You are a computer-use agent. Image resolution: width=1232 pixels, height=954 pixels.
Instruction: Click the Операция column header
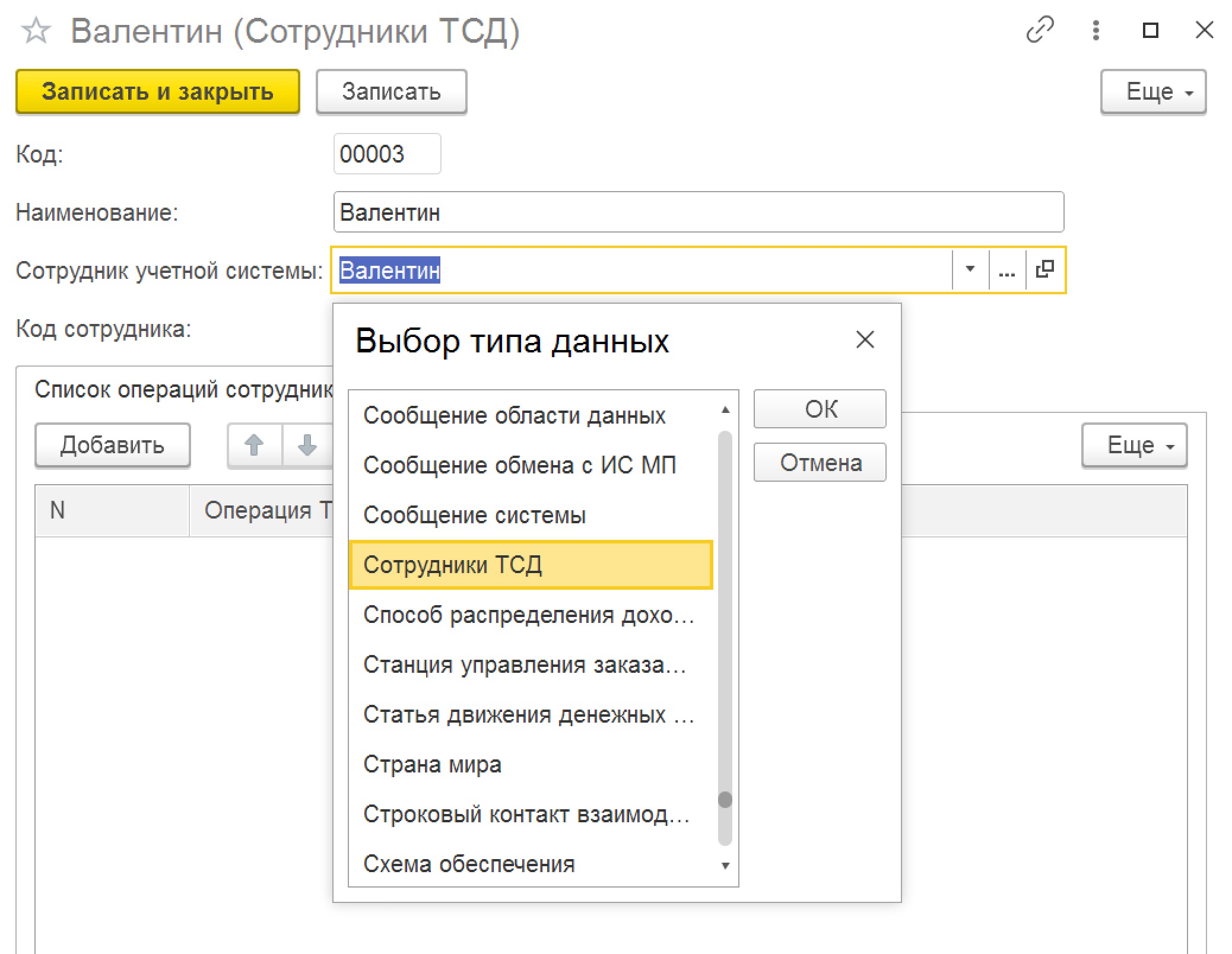[x=261, y=510]
